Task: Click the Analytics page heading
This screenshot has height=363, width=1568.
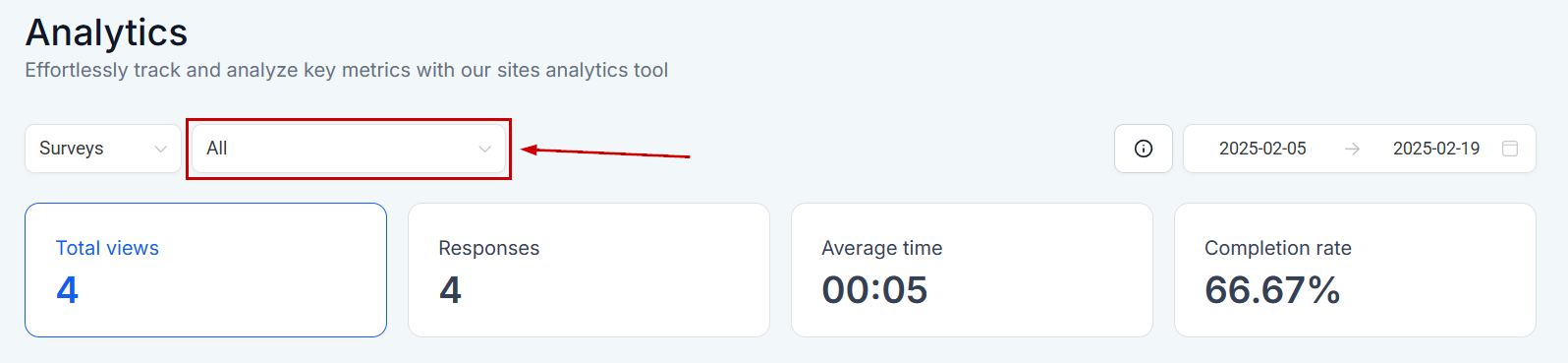Action: pos(106,32)
